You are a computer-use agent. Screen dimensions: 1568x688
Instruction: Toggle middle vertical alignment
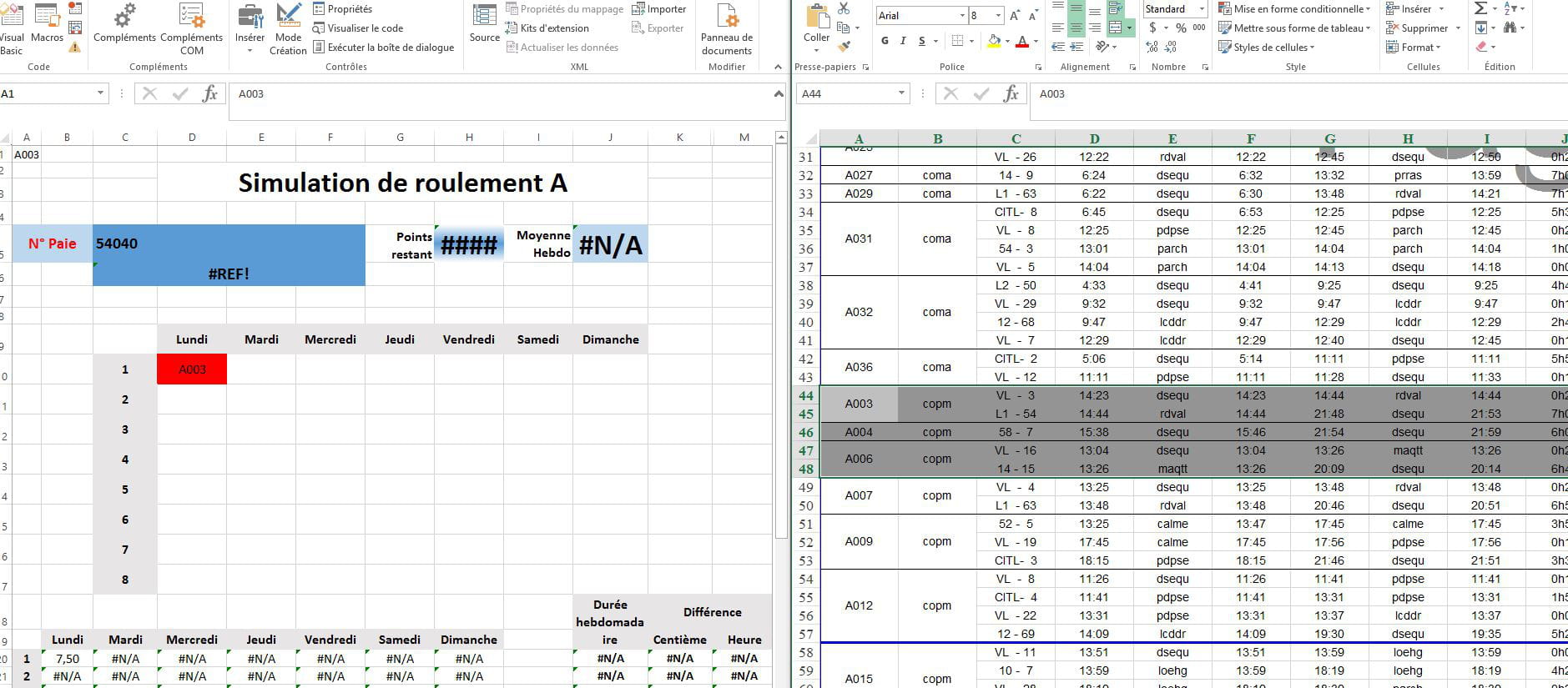[x=1076, y=9]
